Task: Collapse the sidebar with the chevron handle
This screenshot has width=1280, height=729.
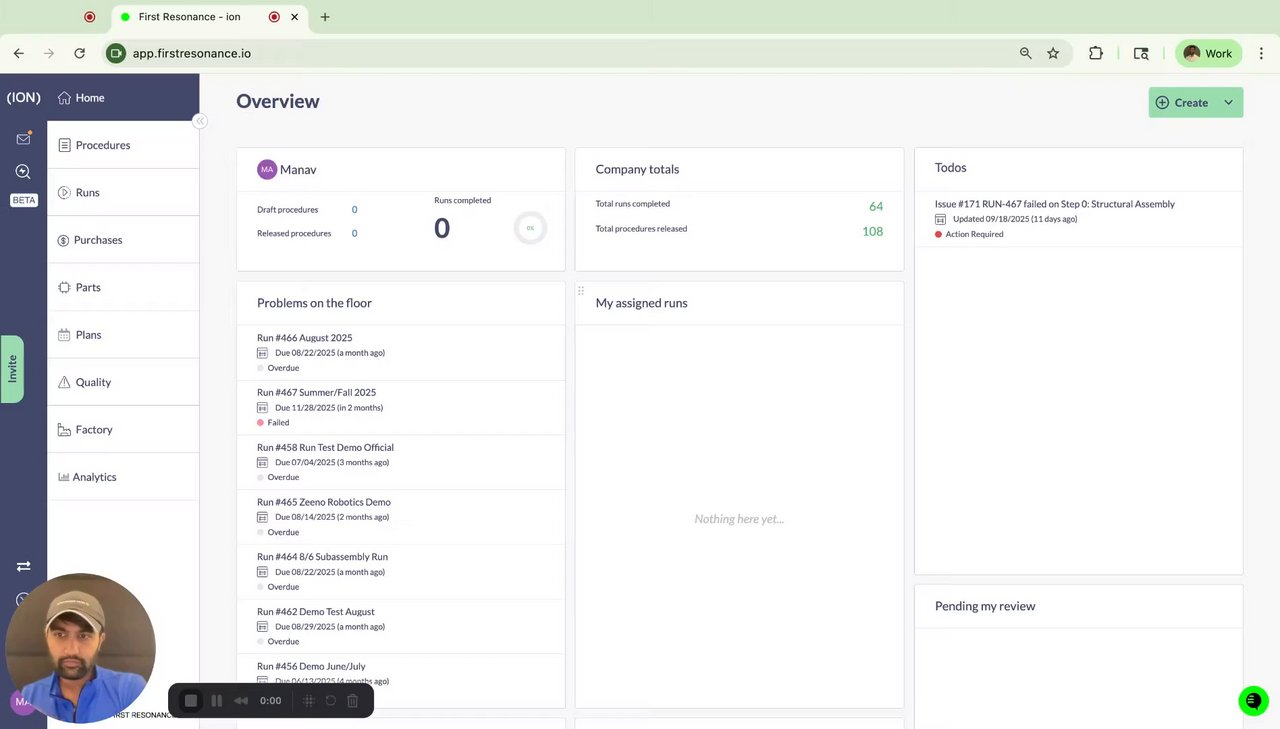Action: tap(199, 121)
